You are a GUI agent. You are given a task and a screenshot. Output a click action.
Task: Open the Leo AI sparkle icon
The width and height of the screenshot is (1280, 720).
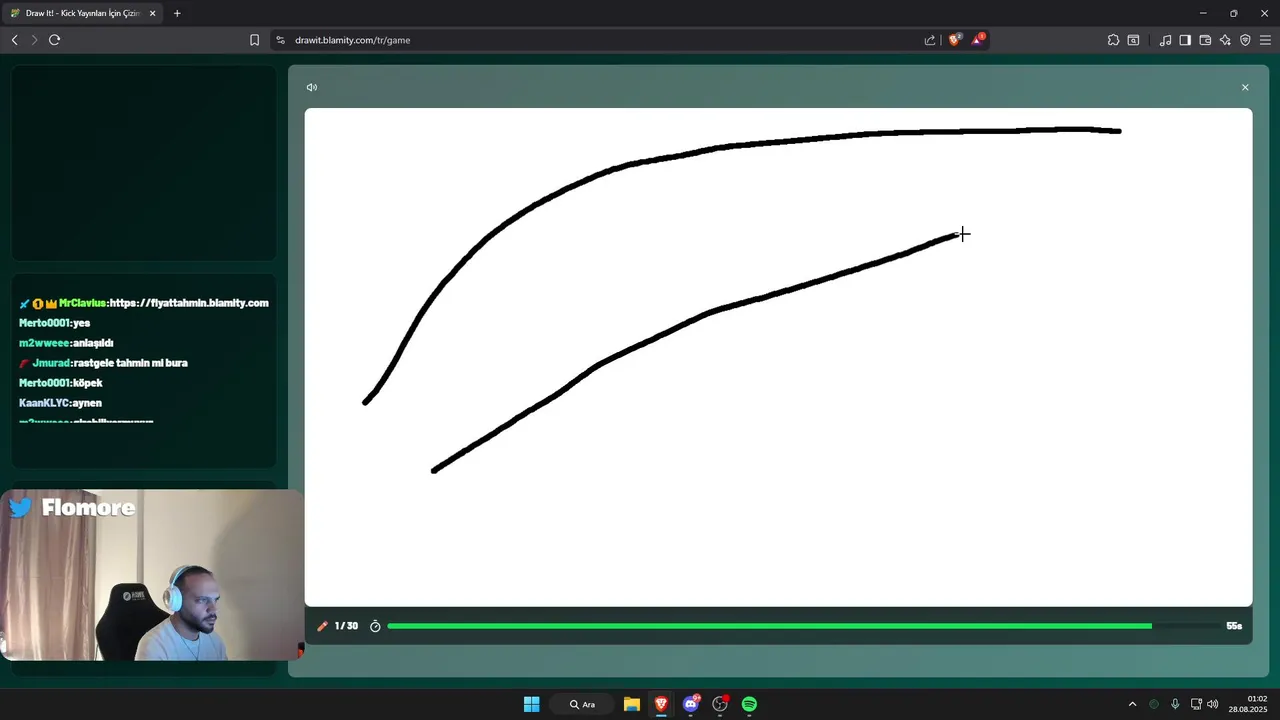(x=1225, y=40)
